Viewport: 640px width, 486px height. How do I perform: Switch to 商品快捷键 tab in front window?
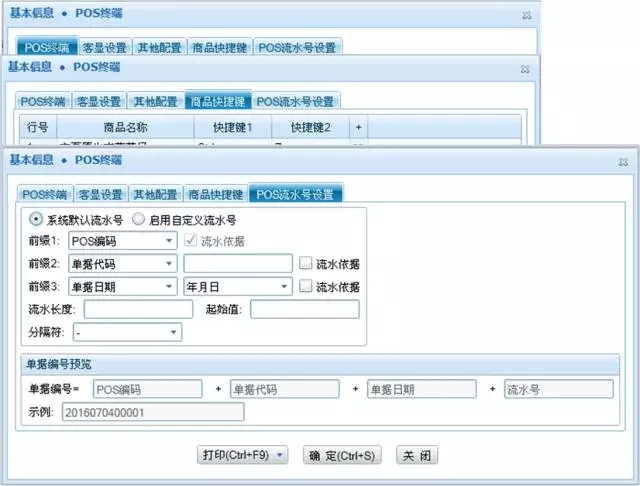(216, 194)
